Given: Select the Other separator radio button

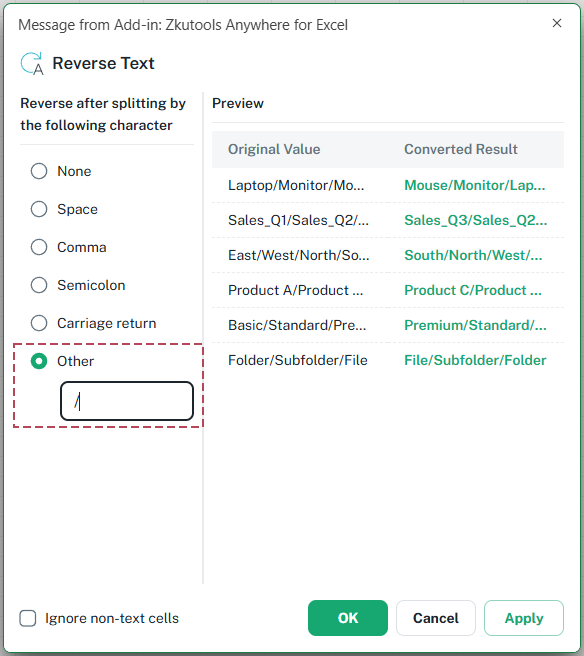Looking at the screenshot, I should [x=39, y=361].
